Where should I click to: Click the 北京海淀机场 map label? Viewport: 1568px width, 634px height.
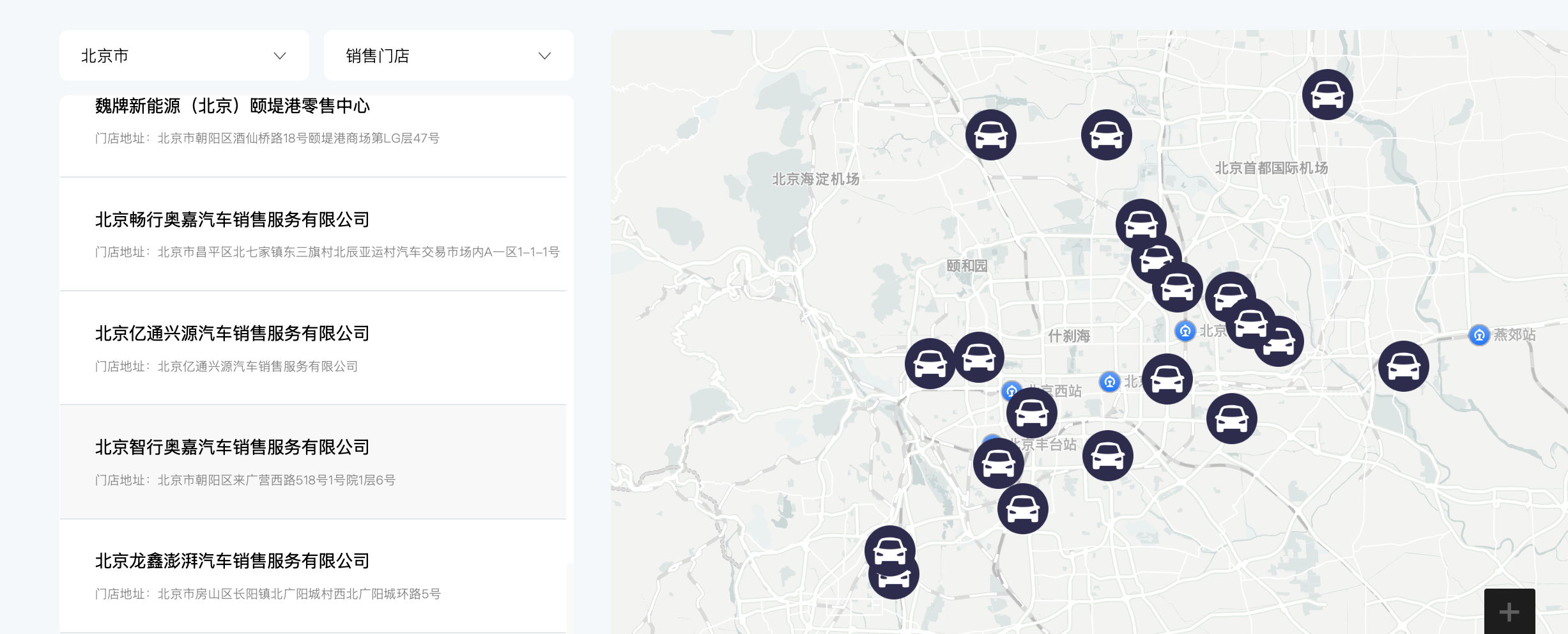click(x=815, y=179)
